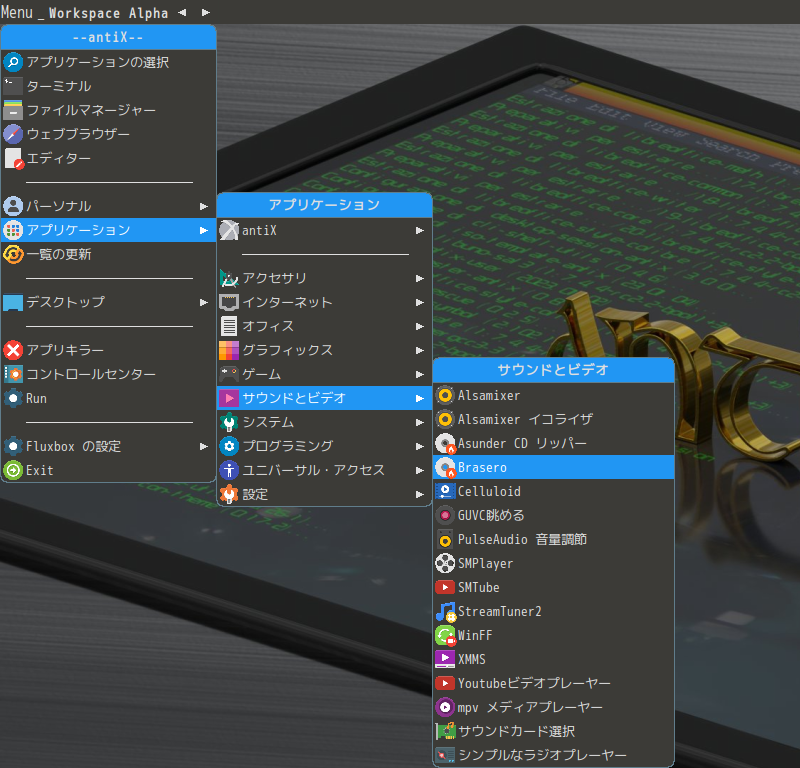Click the デスクトップ monitor icon
Screen dimensions: 800x768
point(13,302)
